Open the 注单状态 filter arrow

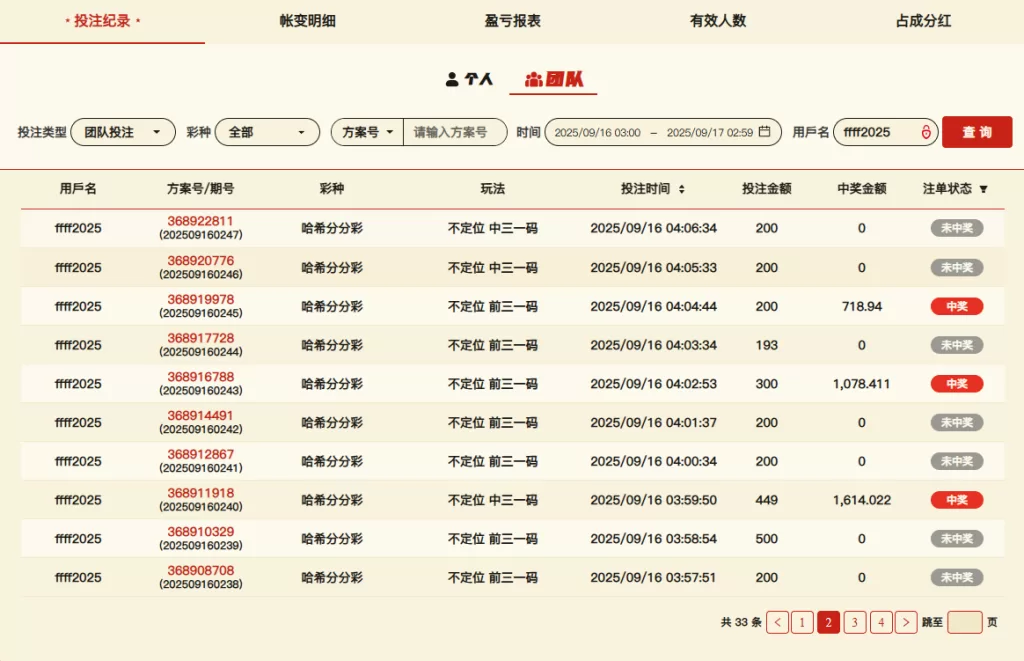983,189
